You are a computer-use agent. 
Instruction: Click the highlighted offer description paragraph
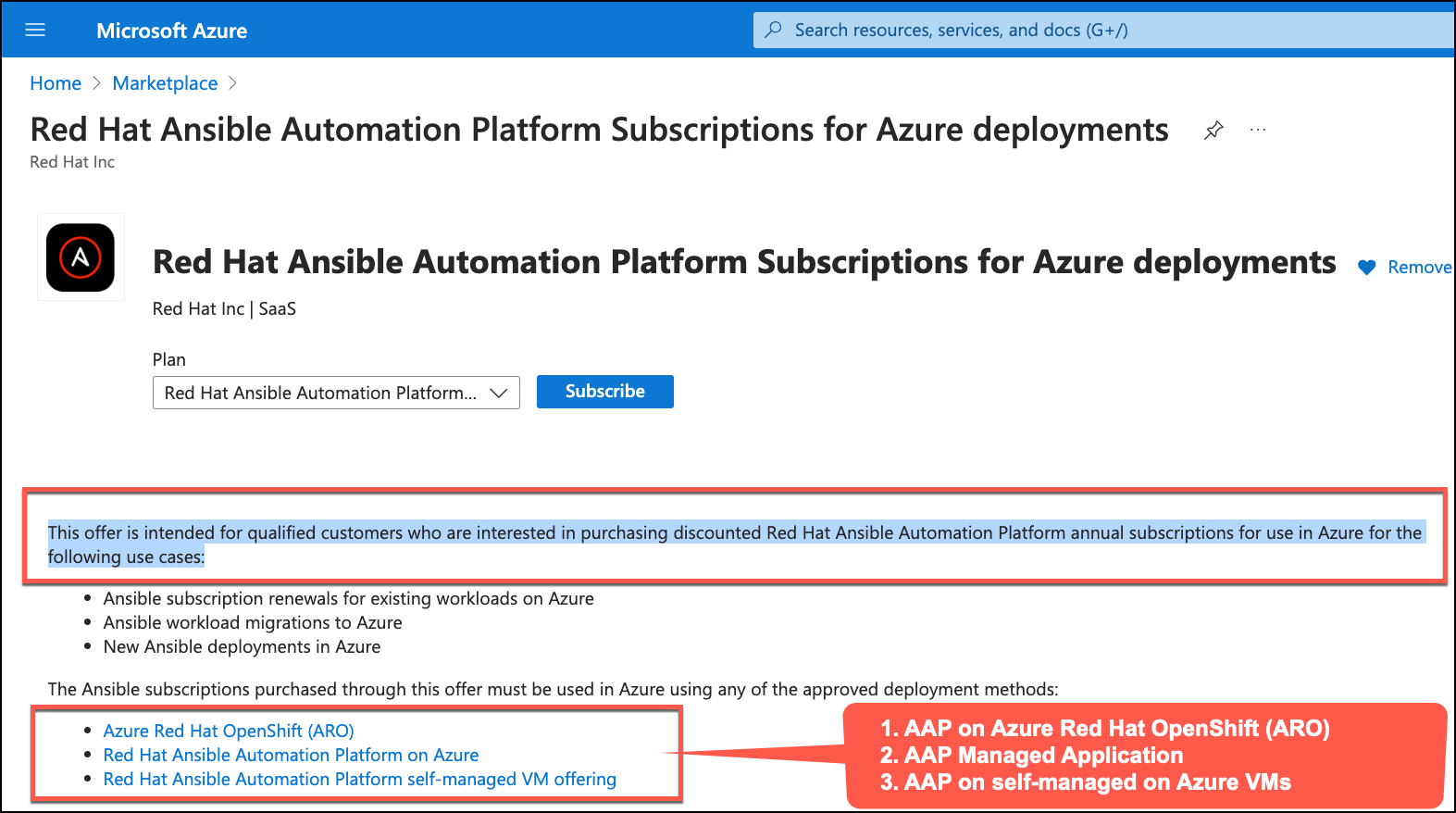click(x=734, y=544)
